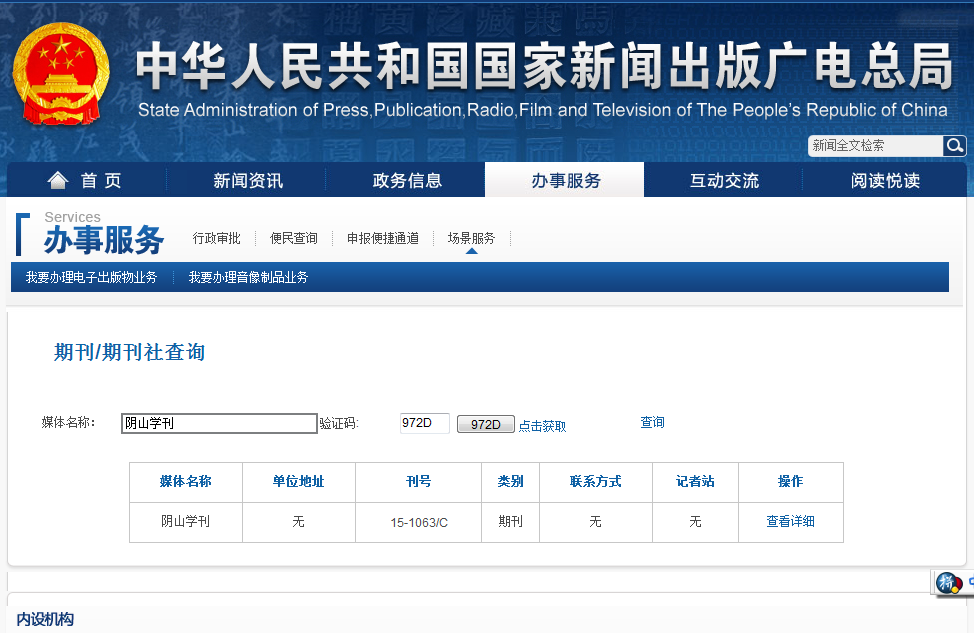Click the site title 中华人民共和国国家新闻出版广电总局
This screenshot has height=633, width=974.
[x=544, y=66]
